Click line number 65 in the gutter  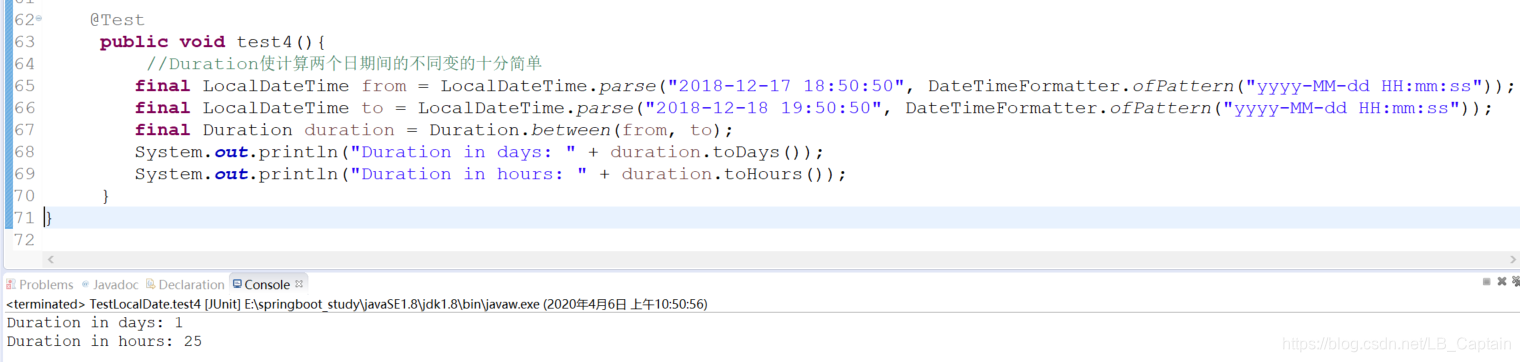point(24,86)
